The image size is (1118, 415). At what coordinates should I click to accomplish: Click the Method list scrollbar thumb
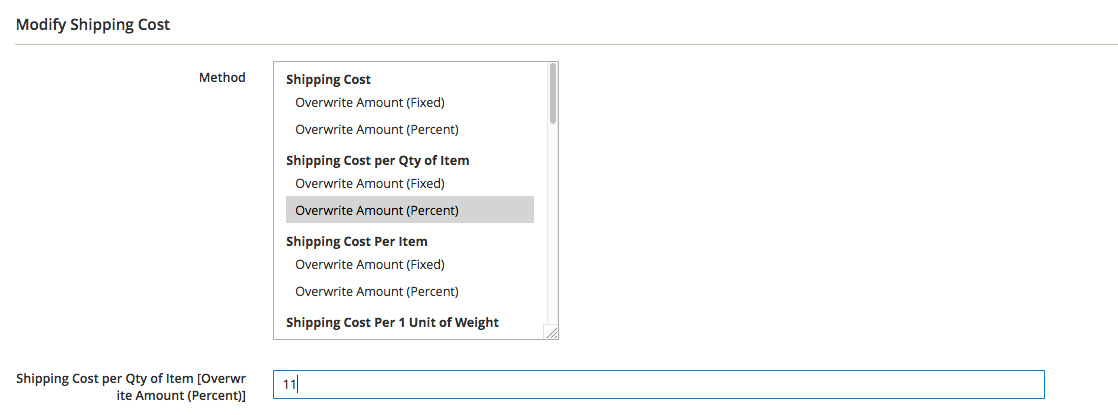pyautogui.click(x=552, y=94)
